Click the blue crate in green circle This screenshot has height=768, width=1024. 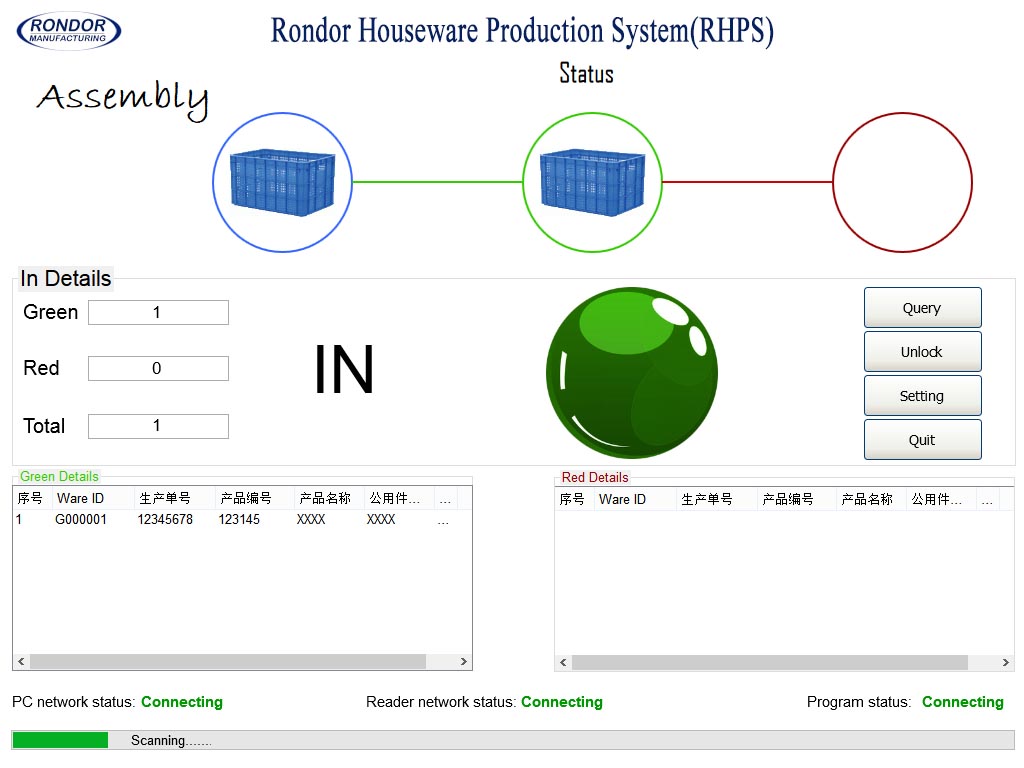coord(592,182)
